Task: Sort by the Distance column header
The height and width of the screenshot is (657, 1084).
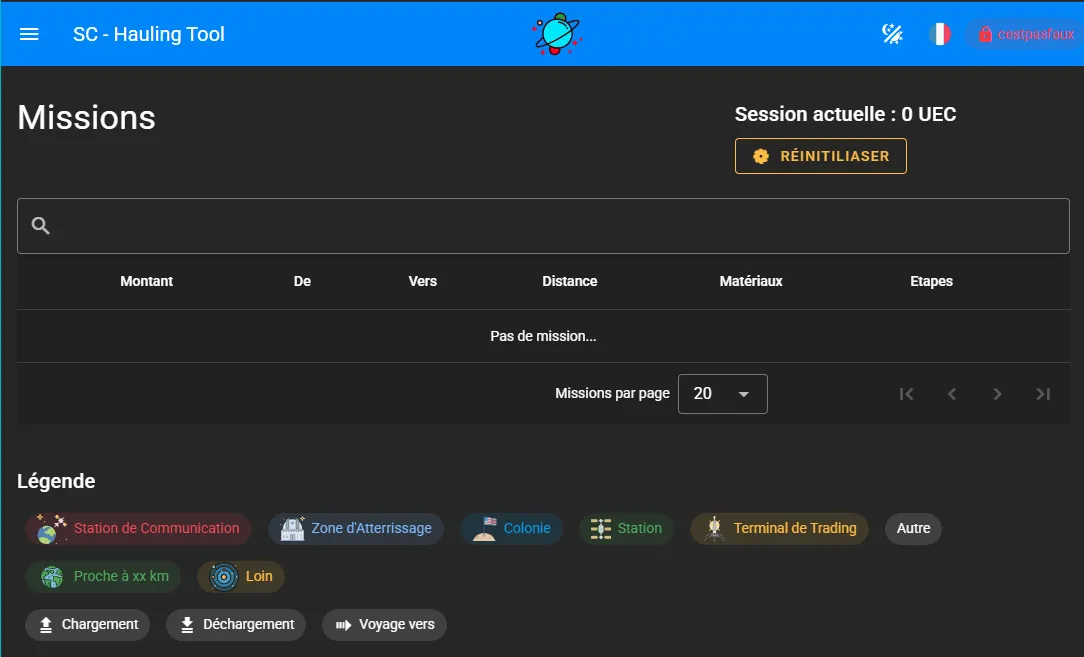Action: pyautogui.click(x=569, y=281)
